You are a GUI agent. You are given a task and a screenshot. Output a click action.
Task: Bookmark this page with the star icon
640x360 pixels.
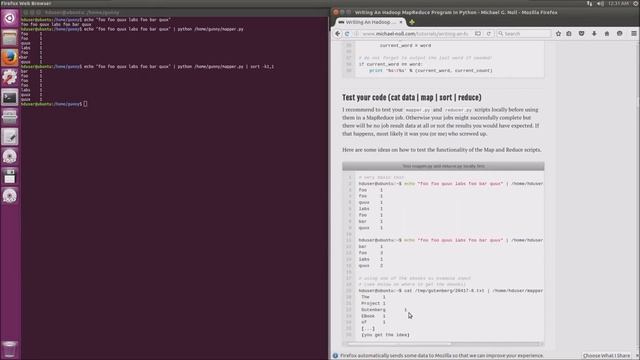pos(558,34)
